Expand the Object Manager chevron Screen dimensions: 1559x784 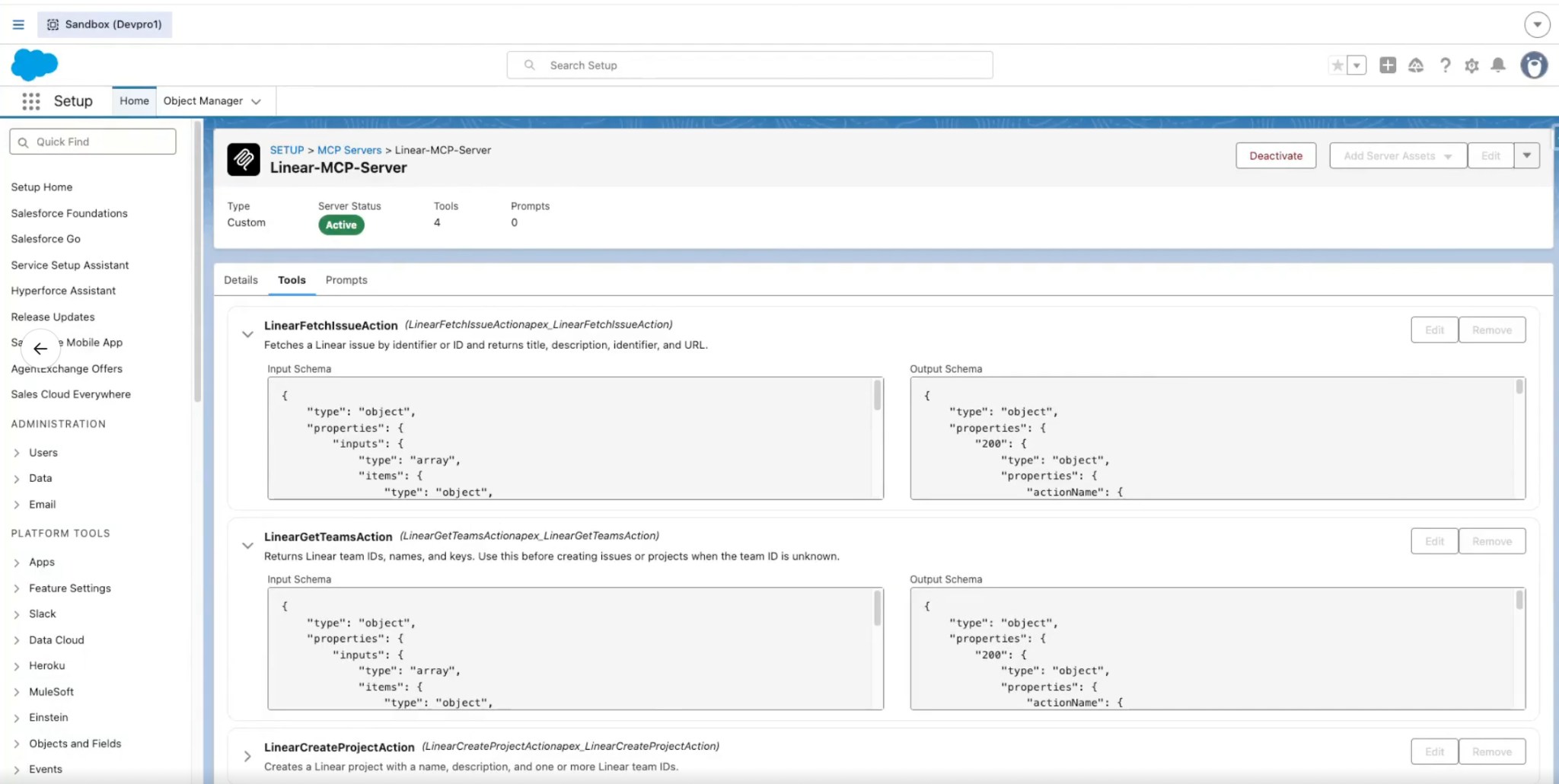click(x=257, y=102)
